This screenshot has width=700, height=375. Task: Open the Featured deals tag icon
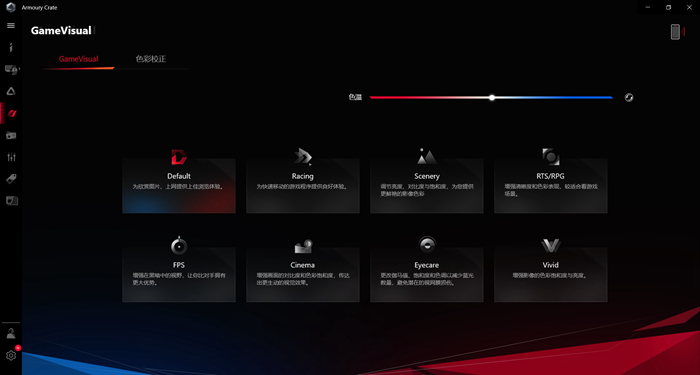click(x=11, y=179)
